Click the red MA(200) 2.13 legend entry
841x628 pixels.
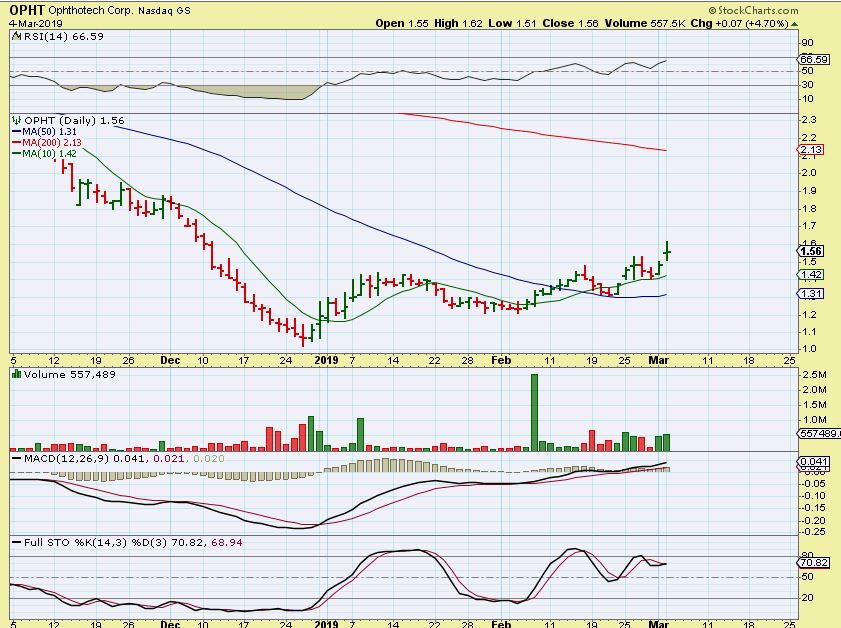tap(47, 143)
